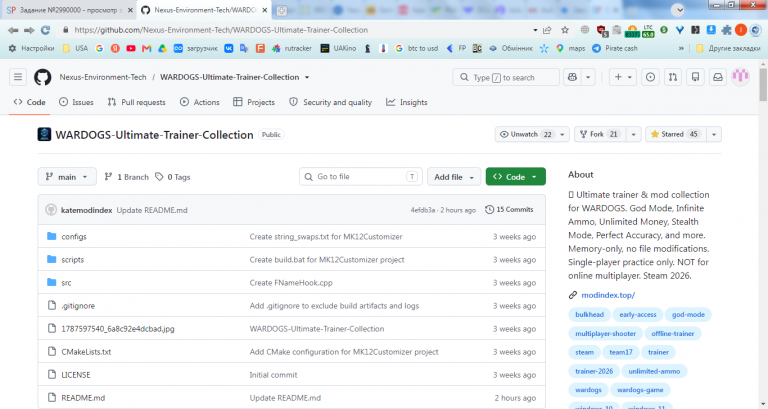Switch to the Insights tab

click(407, 102)
